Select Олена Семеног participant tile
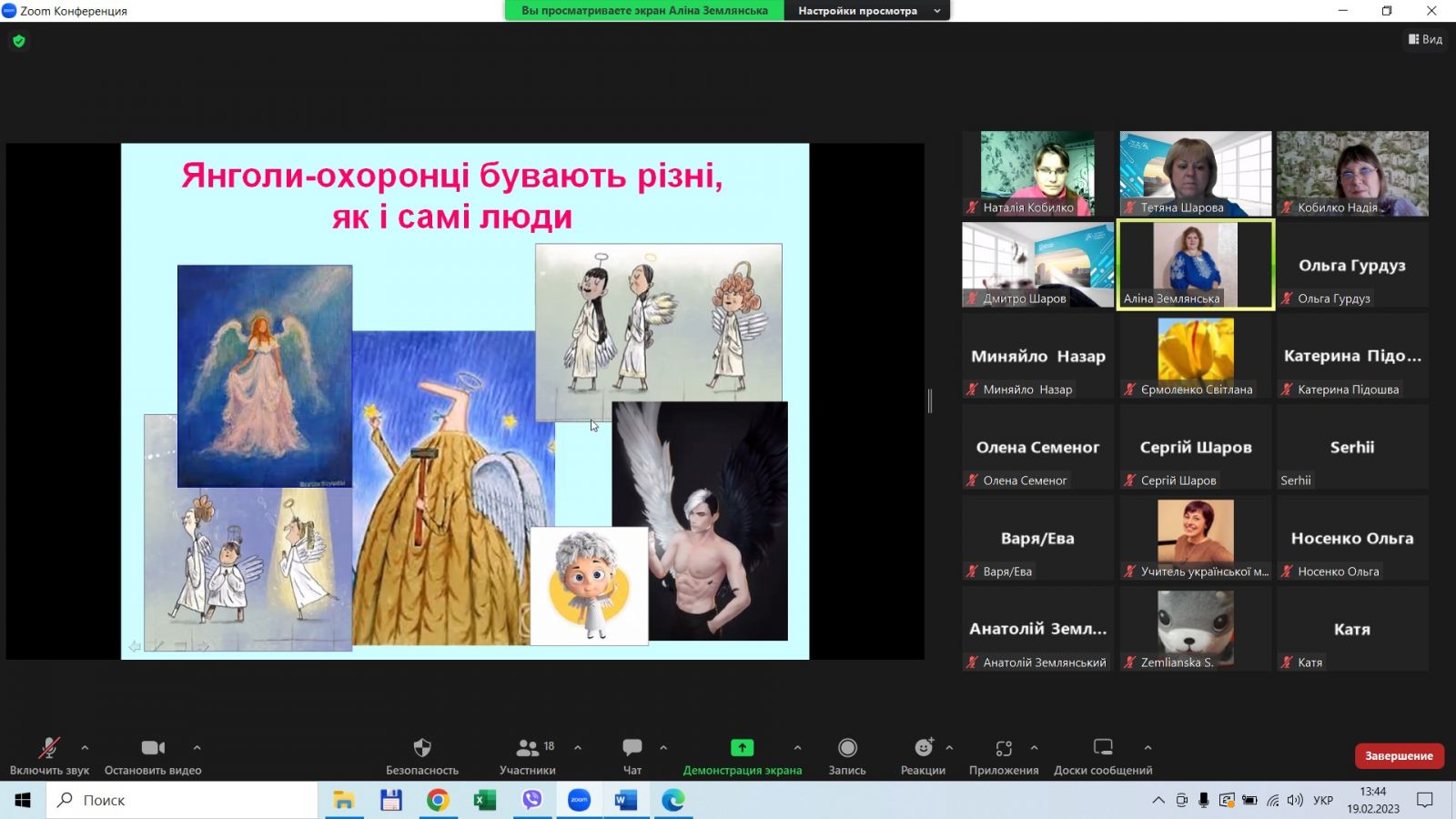 point(1037,446)
